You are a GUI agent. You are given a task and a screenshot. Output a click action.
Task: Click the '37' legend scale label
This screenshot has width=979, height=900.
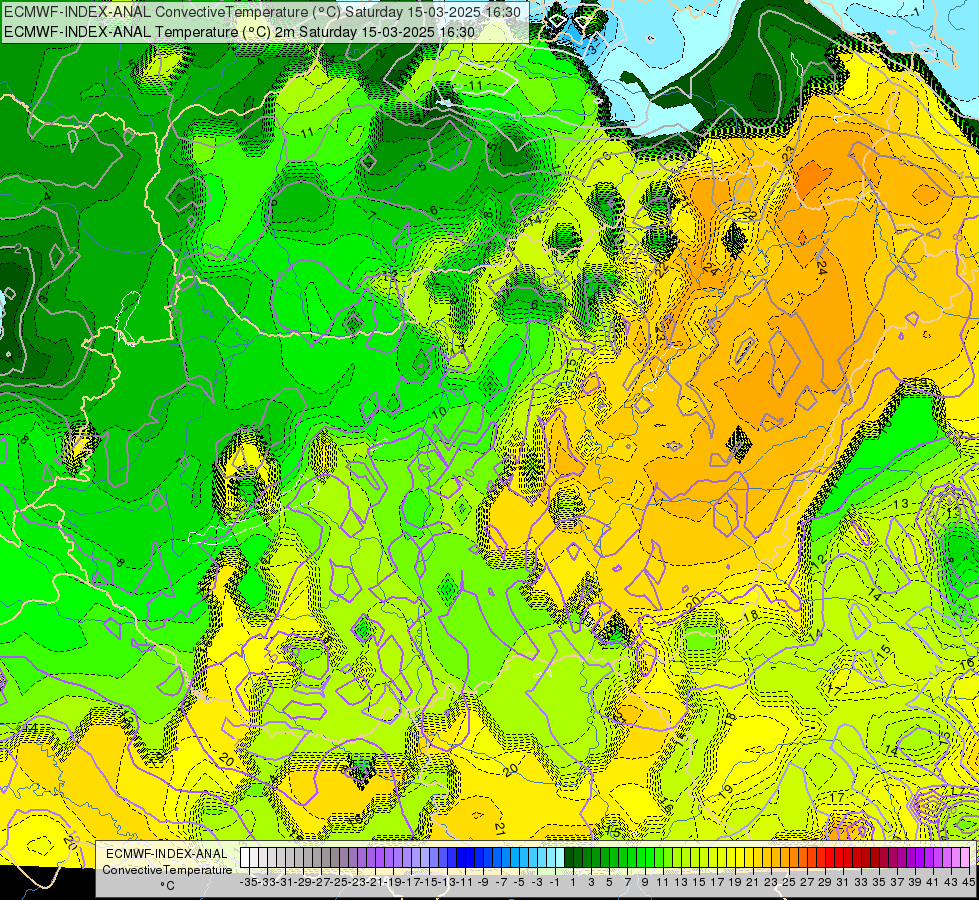click(897, 883)
